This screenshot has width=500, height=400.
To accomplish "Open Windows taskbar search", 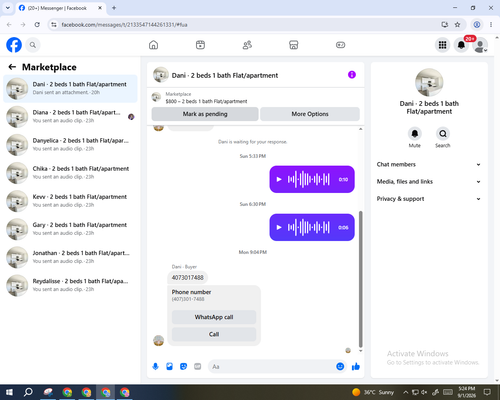I will point(28,392).
